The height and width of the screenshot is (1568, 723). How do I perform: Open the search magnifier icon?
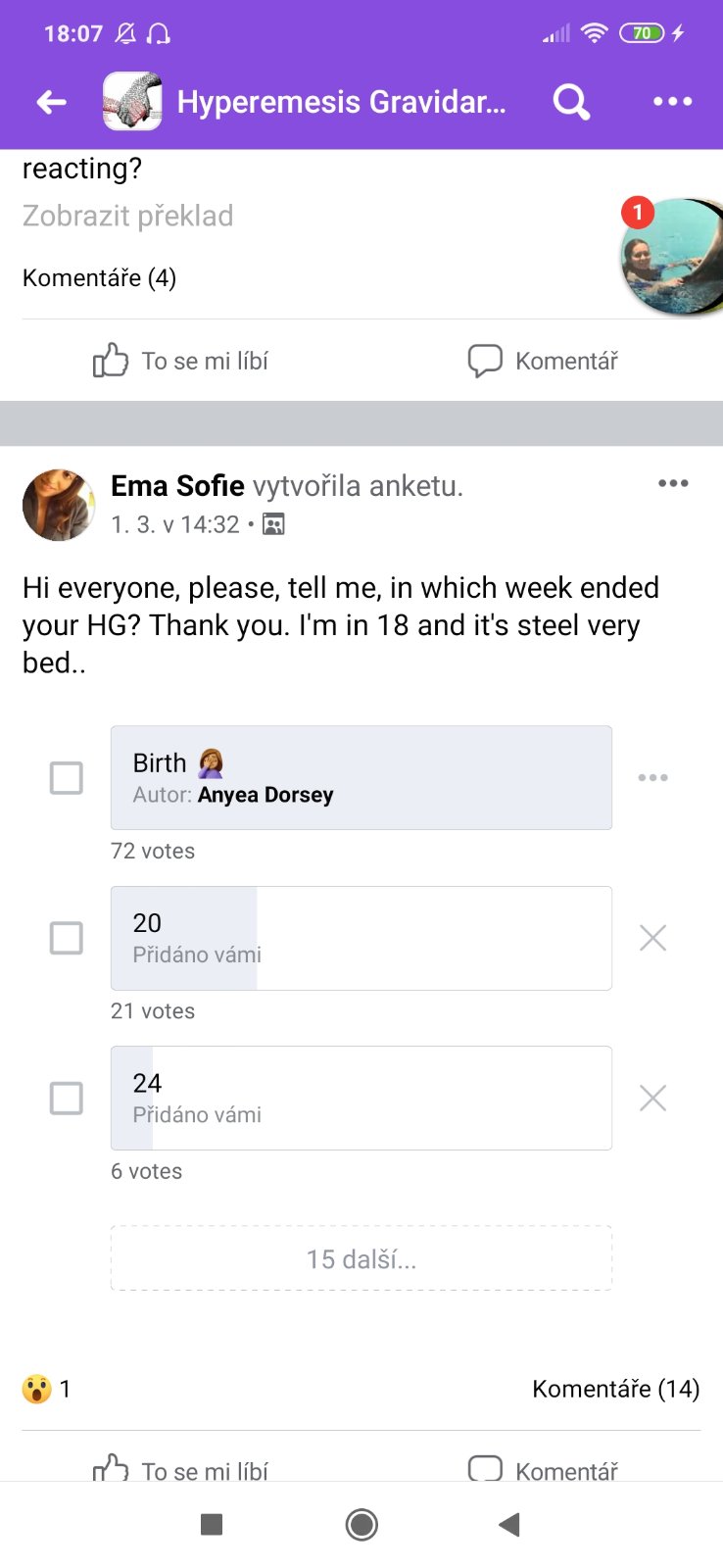(571, 102)
